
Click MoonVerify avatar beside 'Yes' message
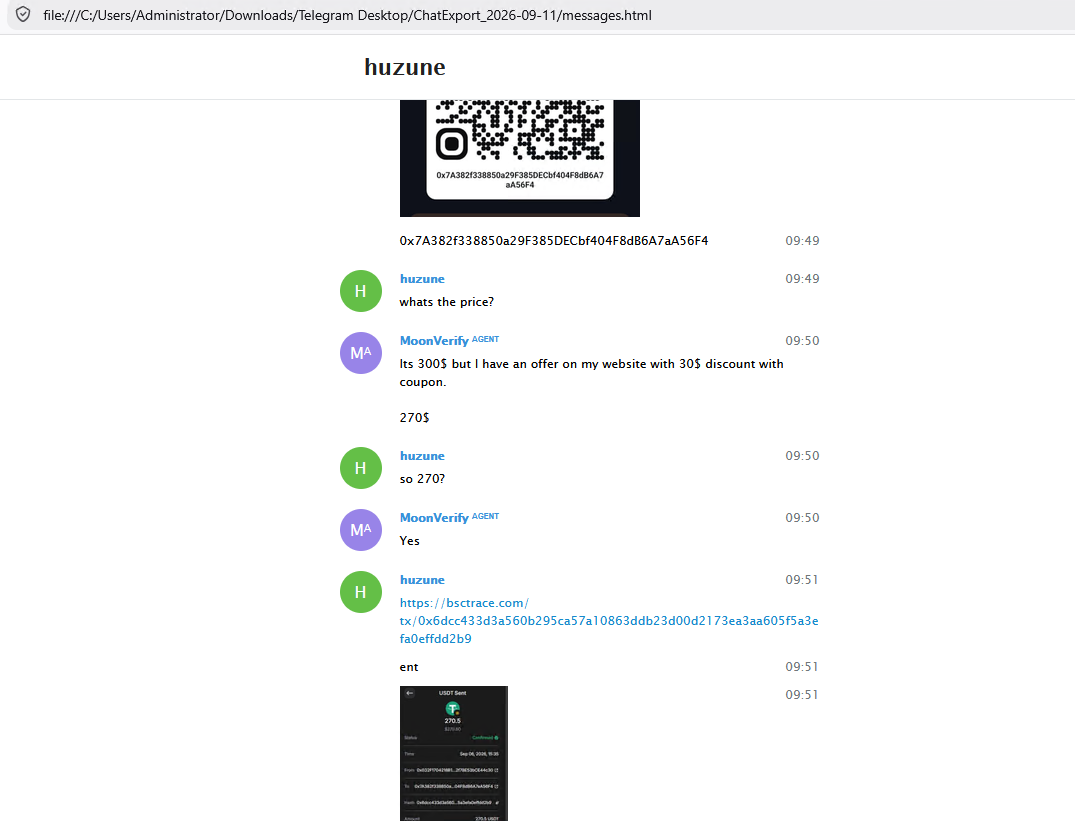(x=361, y=530)
